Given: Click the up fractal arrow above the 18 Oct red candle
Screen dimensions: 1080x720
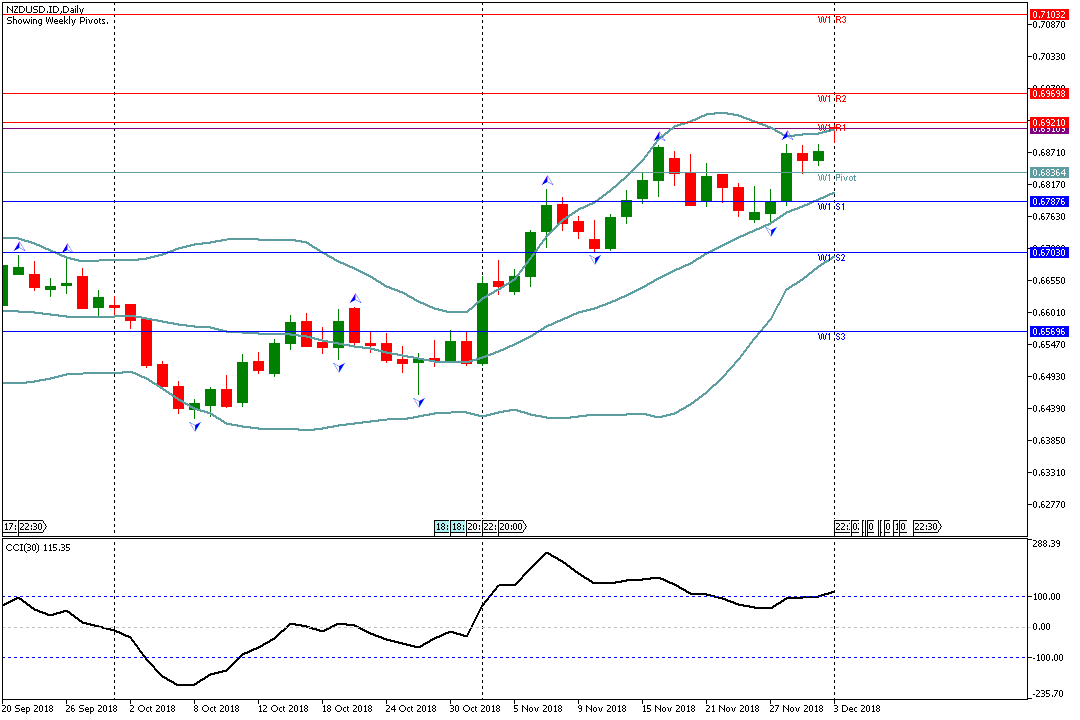Looking at the screenshot, I should click(355, 298).
